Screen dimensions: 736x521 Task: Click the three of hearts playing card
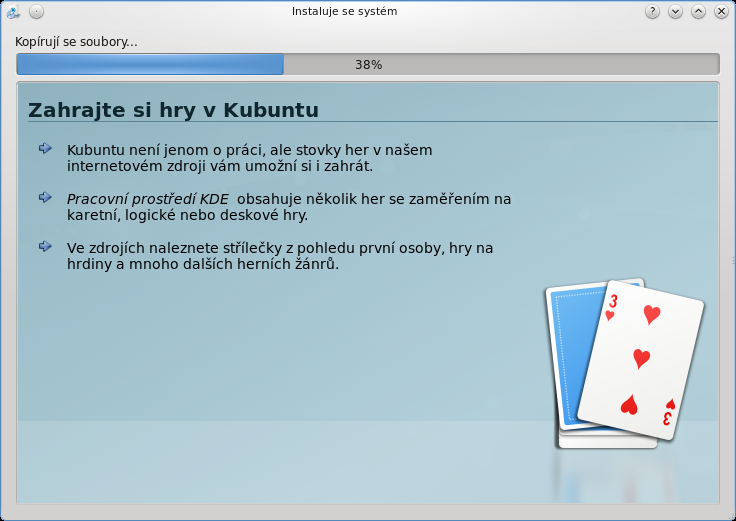click(641, 360)
